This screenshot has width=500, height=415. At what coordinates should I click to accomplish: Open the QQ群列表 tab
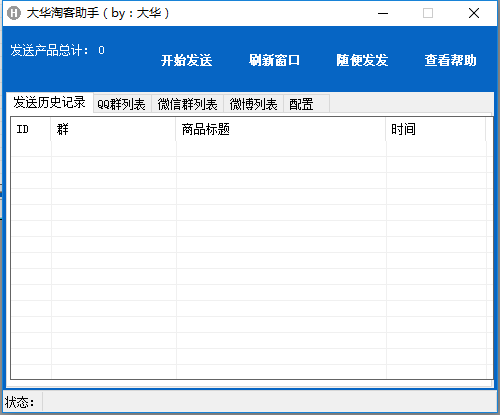tap(122, 104)
